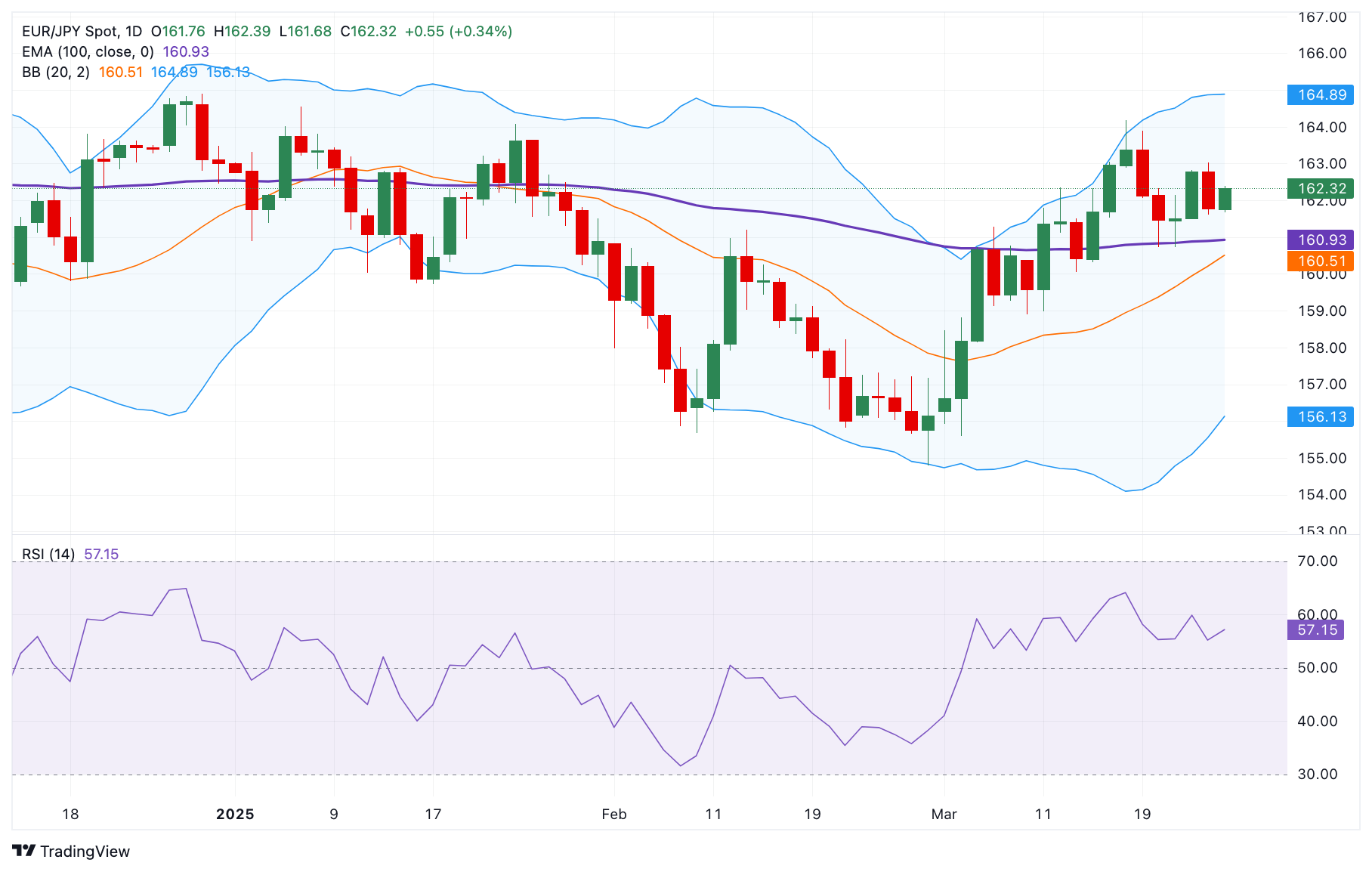Select the 2025 label on the time axis
This screenshot has height=872, width=1372.
click(x=235, y=815)
